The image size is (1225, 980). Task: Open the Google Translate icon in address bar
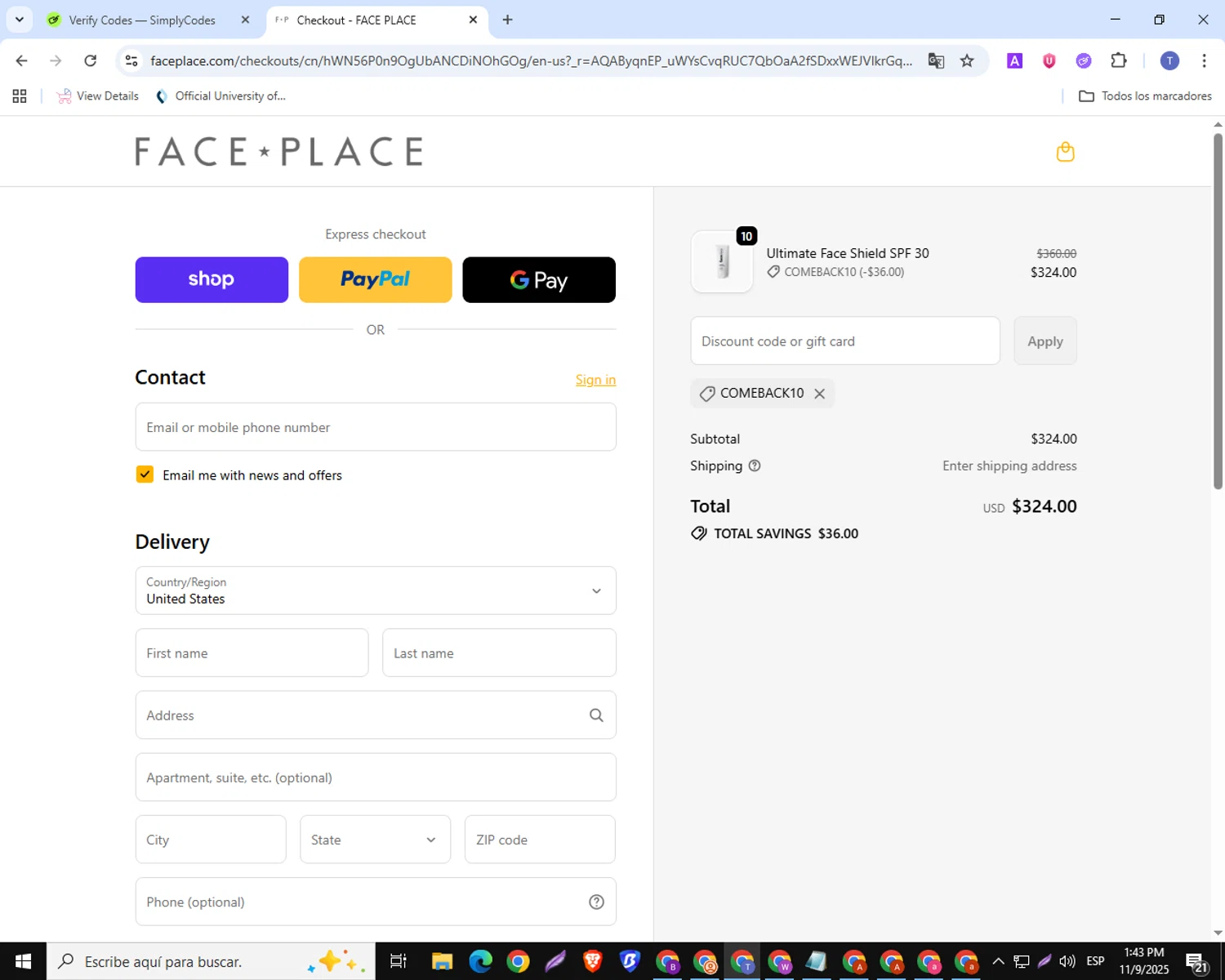click(x=936, y=60)
